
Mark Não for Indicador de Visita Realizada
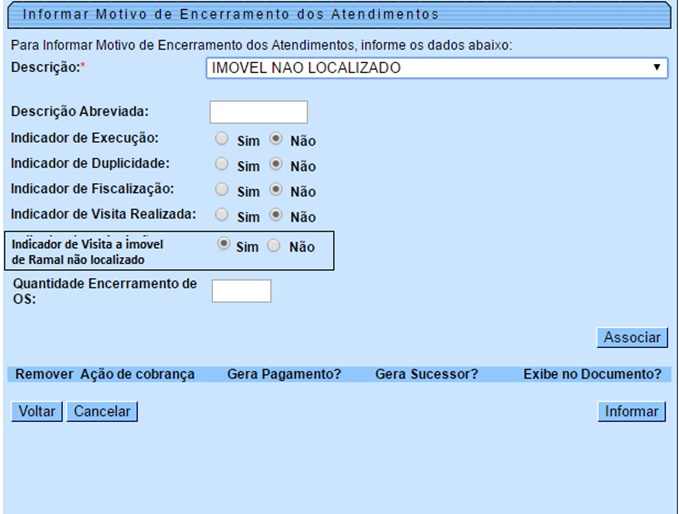click(x=277, y=215)
